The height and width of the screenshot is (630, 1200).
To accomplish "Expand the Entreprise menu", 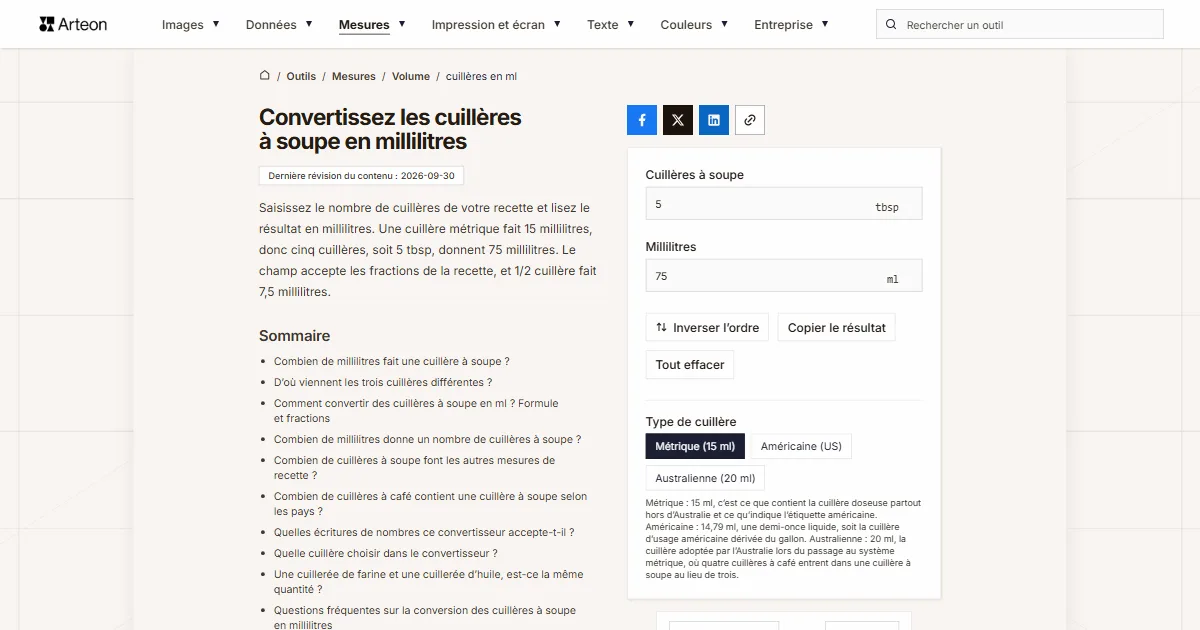I will tap(791, 25).
